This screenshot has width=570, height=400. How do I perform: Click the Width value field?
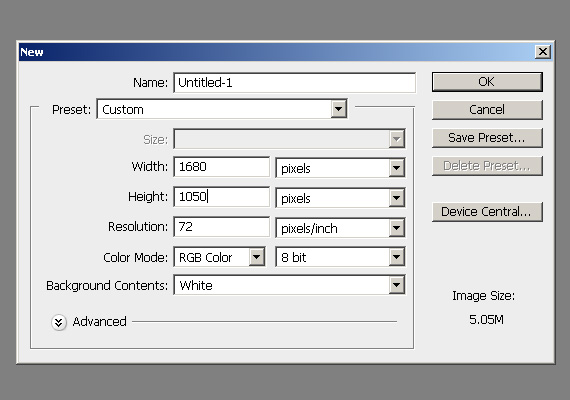pos(222,167)
